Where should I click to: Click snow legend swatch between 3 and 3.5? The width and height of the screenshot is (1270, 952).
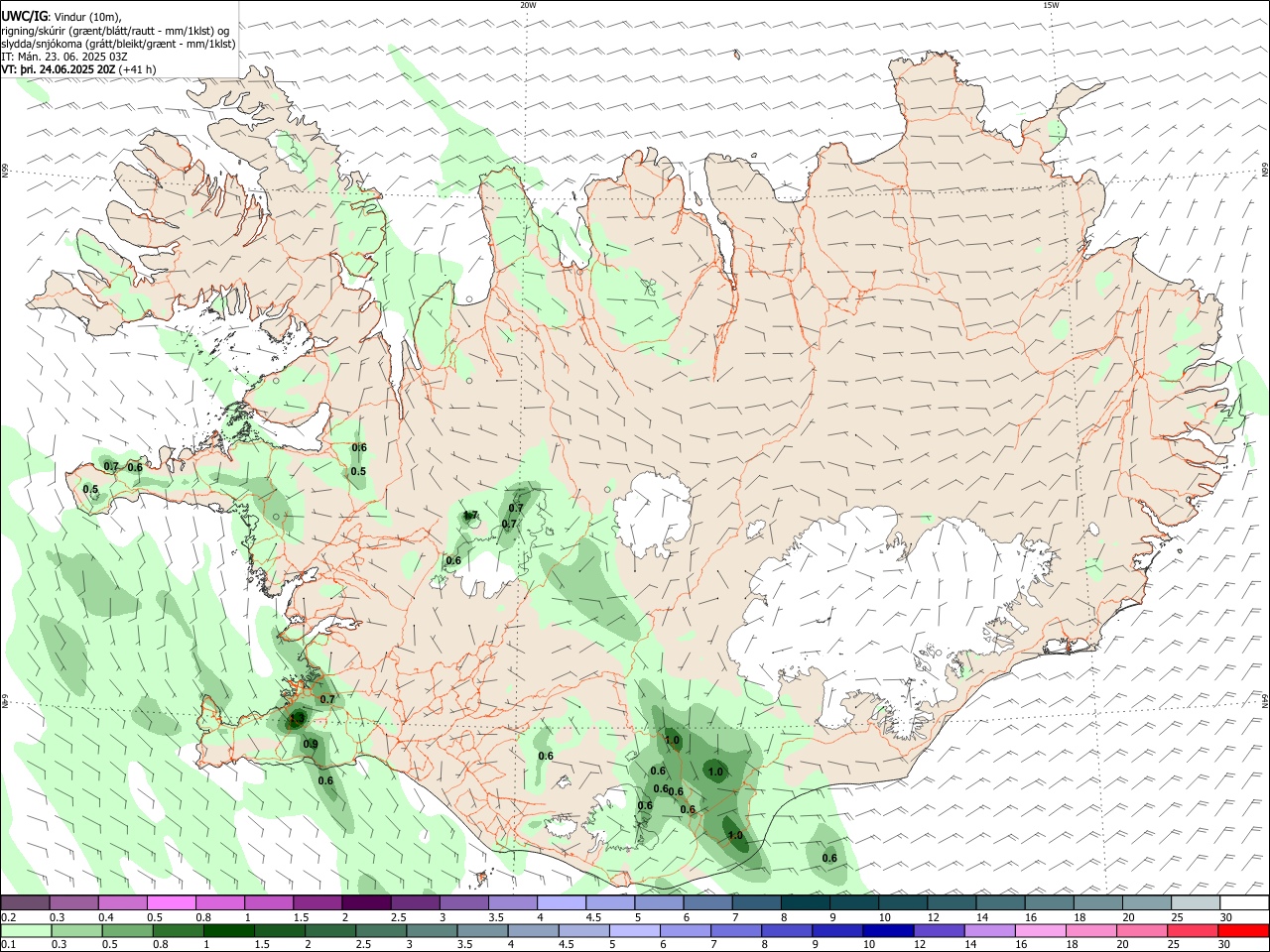462,903
